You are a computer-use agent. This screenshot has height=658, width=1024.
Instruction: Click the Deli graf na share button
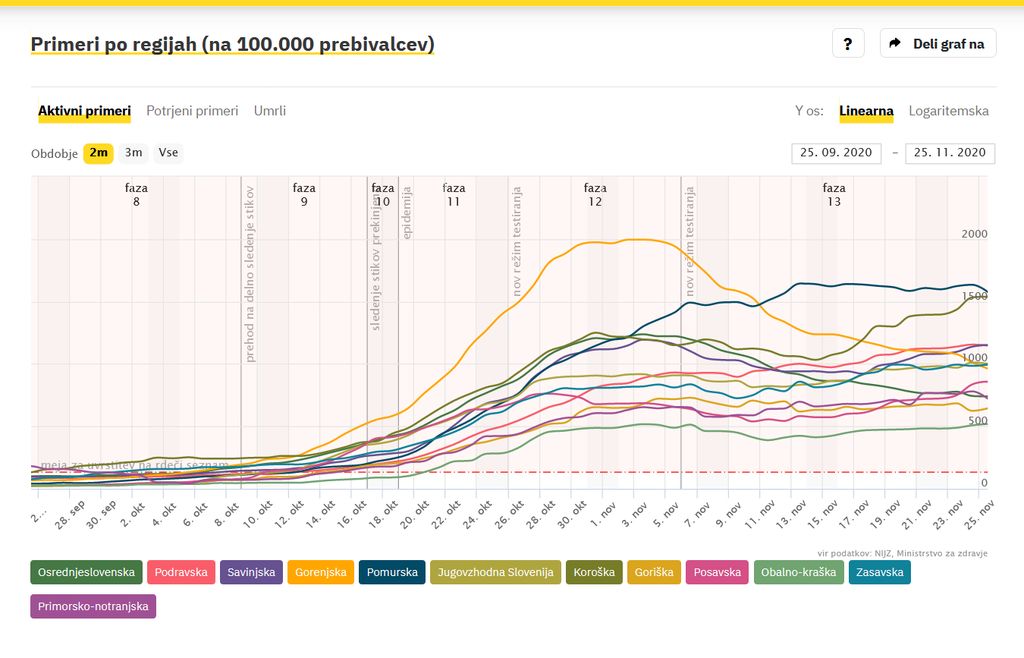[937, 44]
